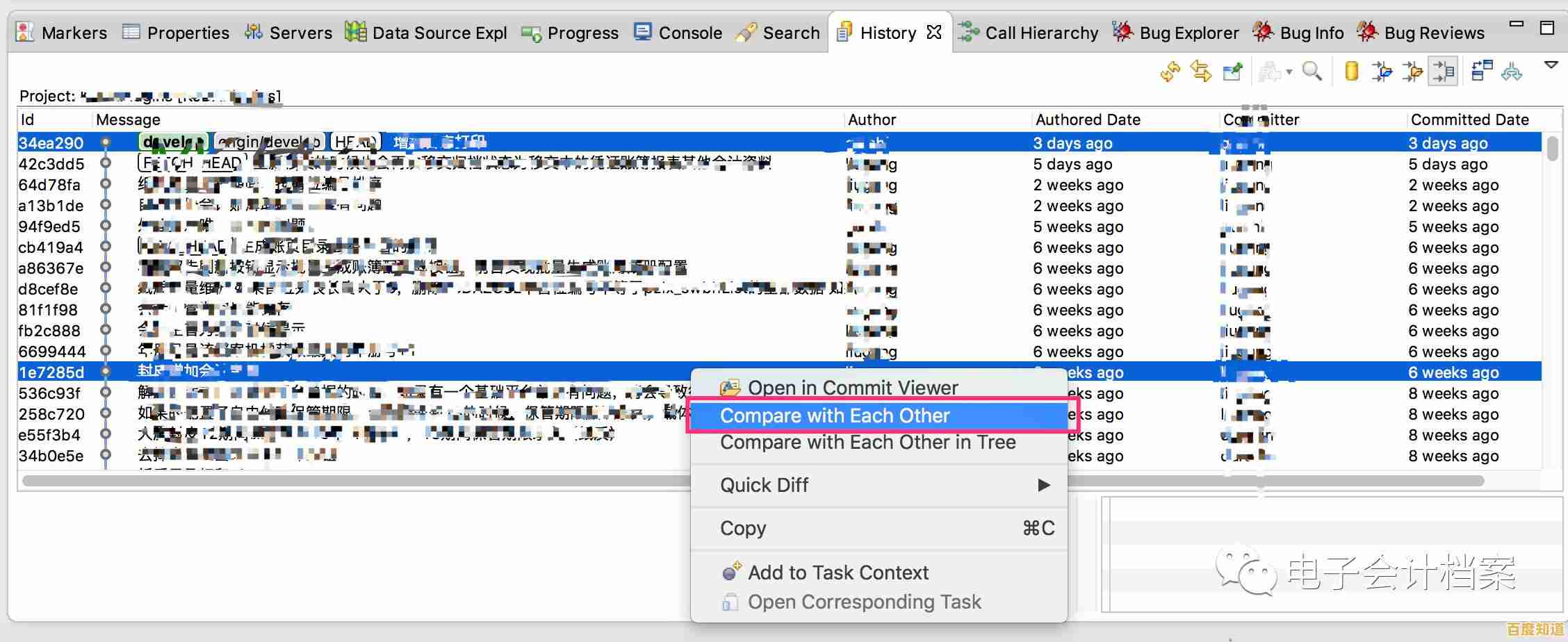
Task: Choose Open in Commit Viewer
Action: (x=852, y=388)
